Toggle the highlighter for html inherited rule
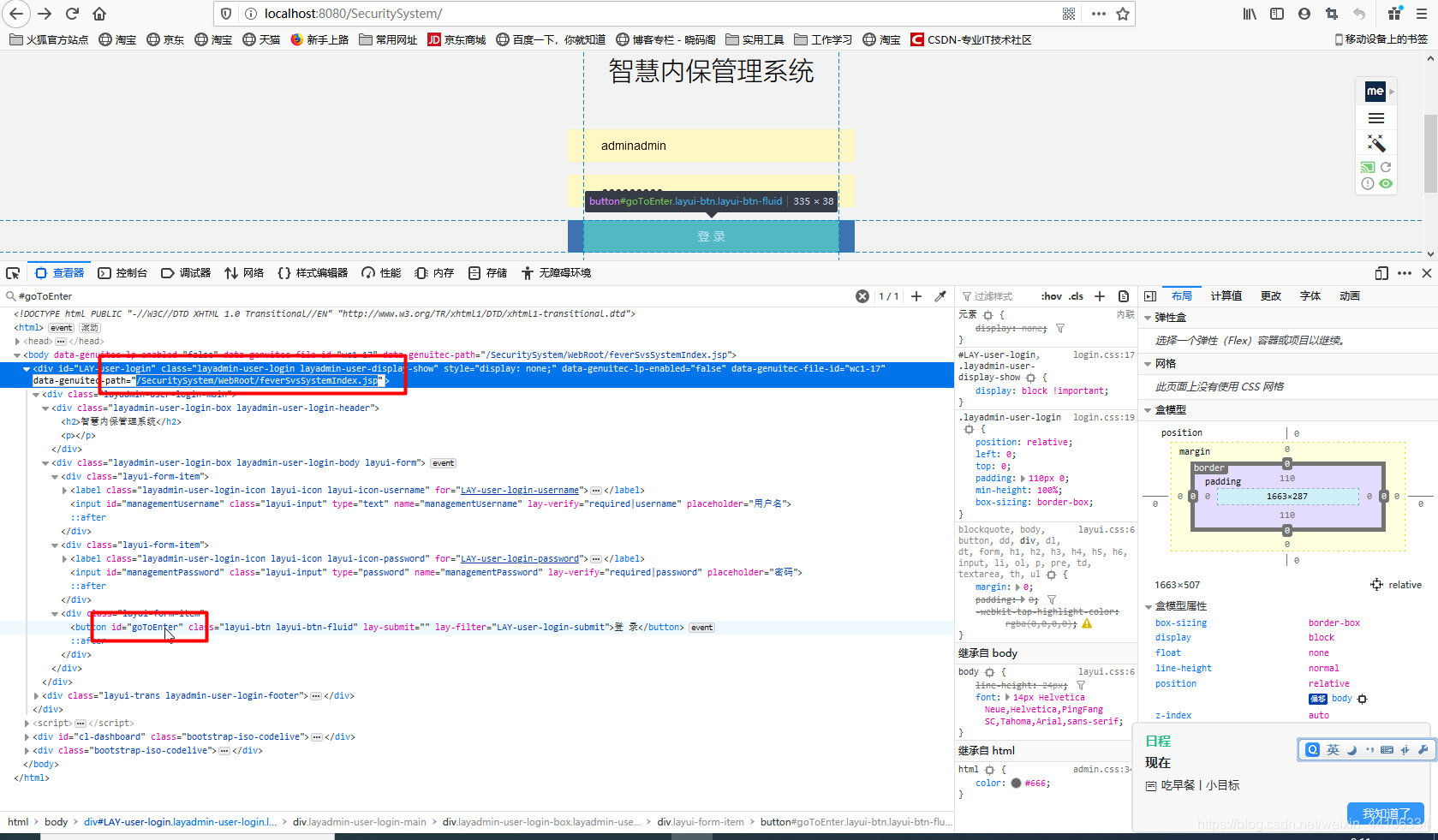 coord(989,770)
